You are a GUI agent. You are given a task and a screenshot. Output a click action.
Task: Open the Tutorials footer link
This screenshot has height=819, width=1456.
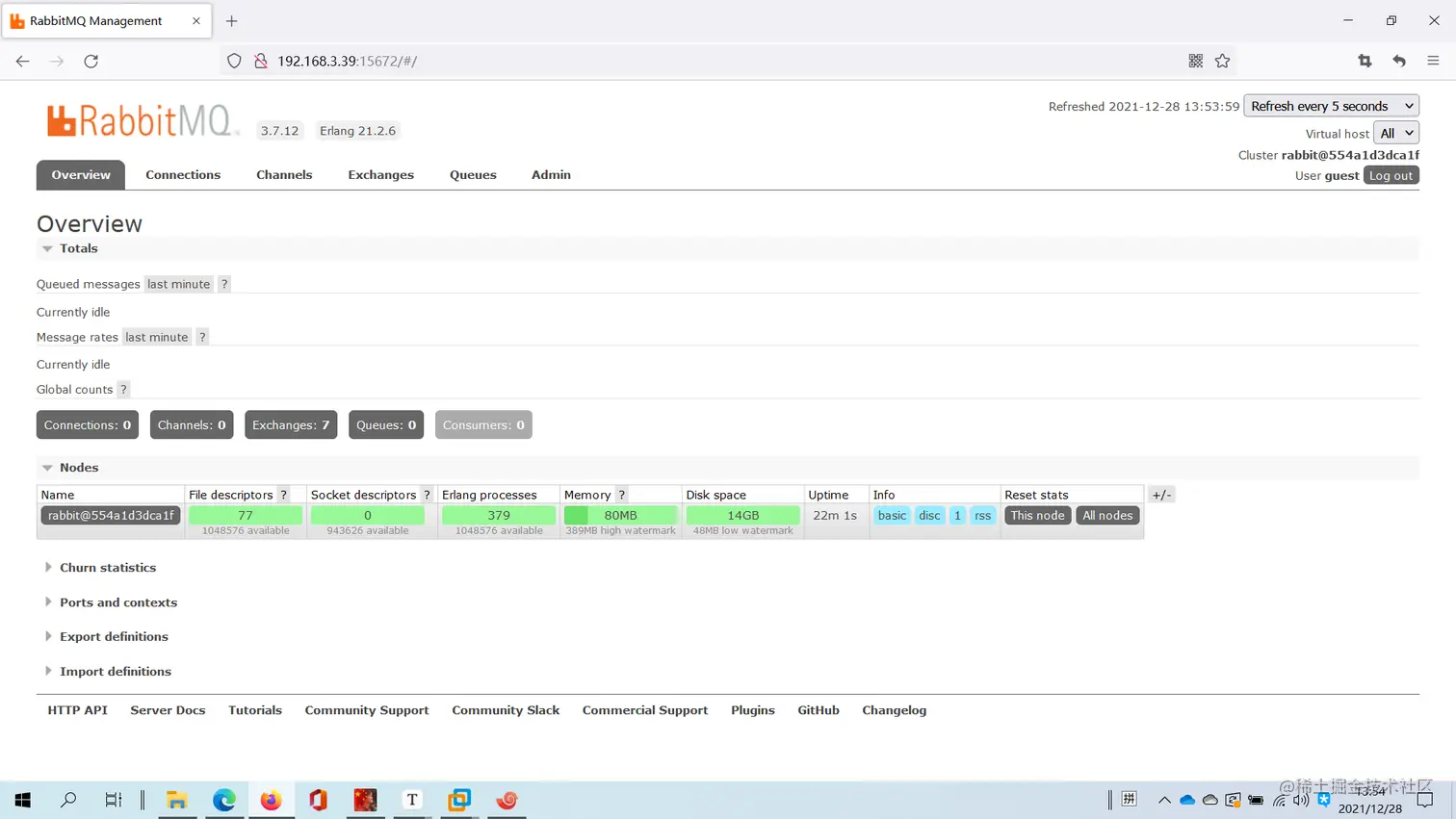pyautogui.click(x=255, y=710)
